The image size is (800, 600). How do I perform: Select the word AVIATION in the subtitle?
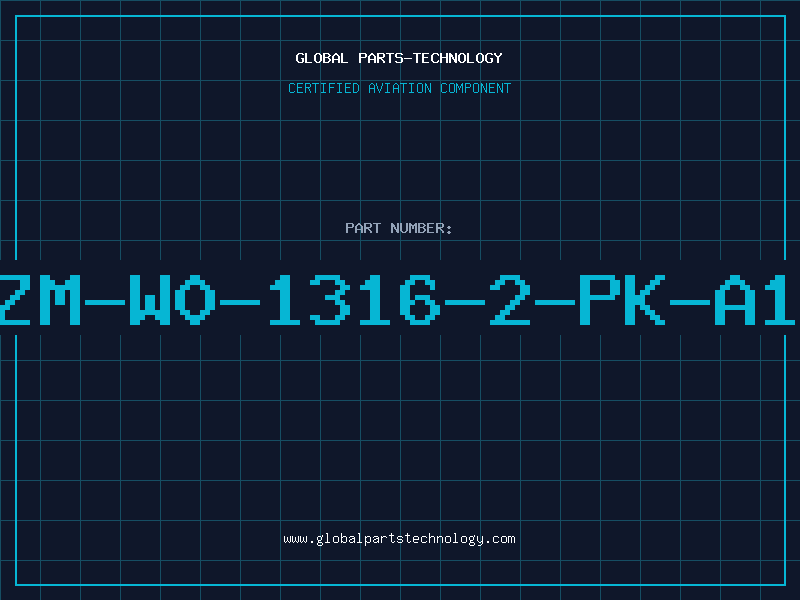(400, 88)
